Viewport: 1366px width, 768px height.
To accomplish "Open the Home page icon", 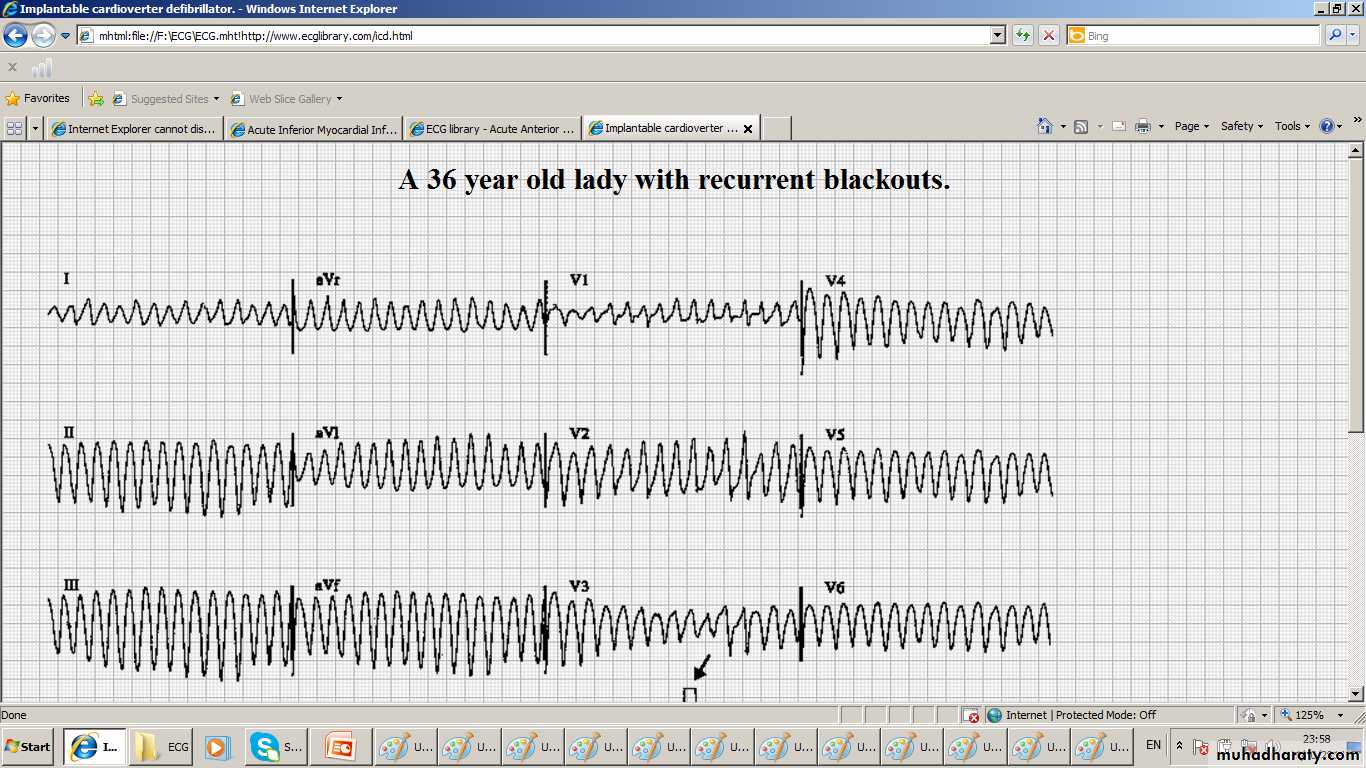I will click(1045, 127).
